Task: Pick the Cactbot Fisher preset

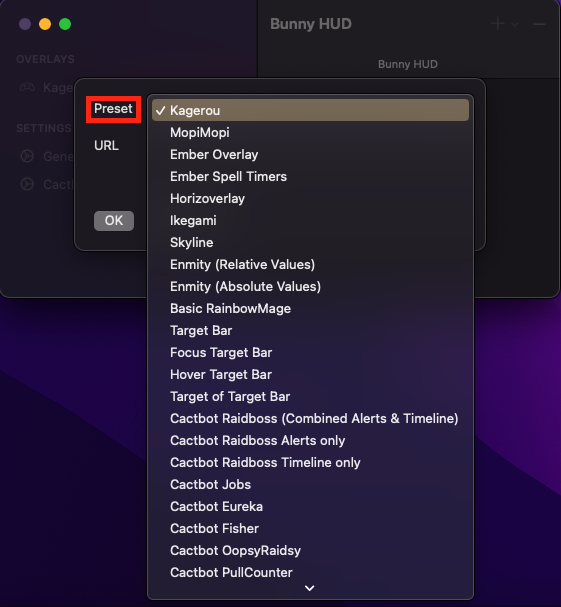Action: click(310, 528)
